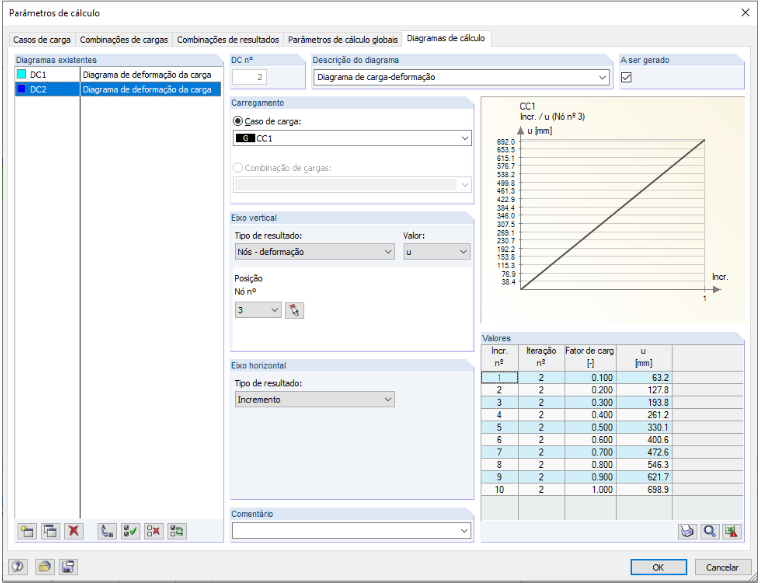760x583 pixels.
Task: Click the save floppy disk icon
Action: click(68, 567)
